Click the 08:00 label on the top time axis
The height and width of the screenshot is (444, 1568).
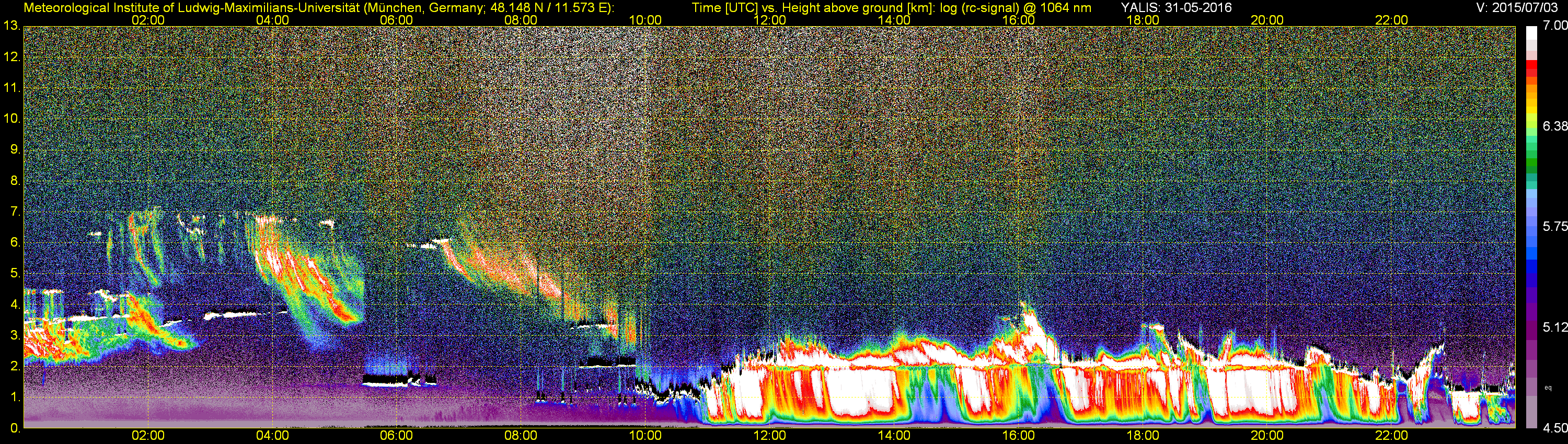[521, 20]
